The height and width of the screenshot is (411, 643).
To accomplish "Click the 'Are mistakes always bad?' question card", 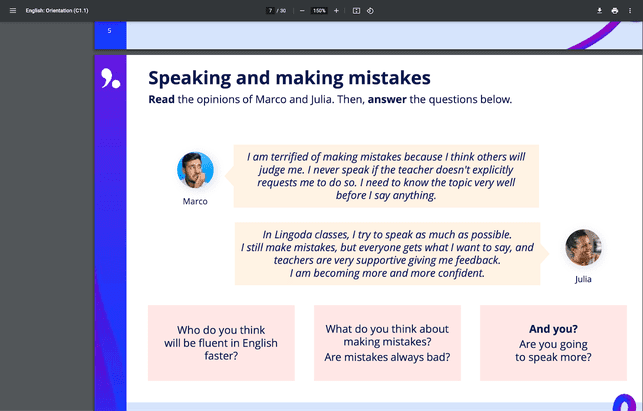I will pyautogui.click(x=387, y=342).
